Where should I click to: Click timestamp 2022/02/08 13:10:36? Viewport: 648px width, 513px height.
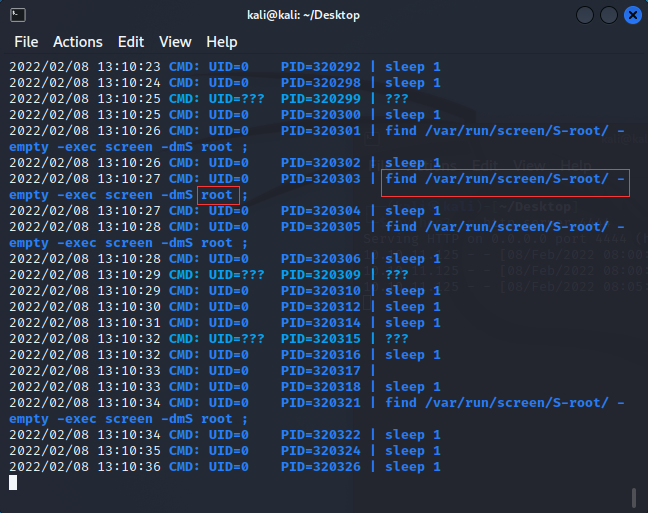click(85, 467)
